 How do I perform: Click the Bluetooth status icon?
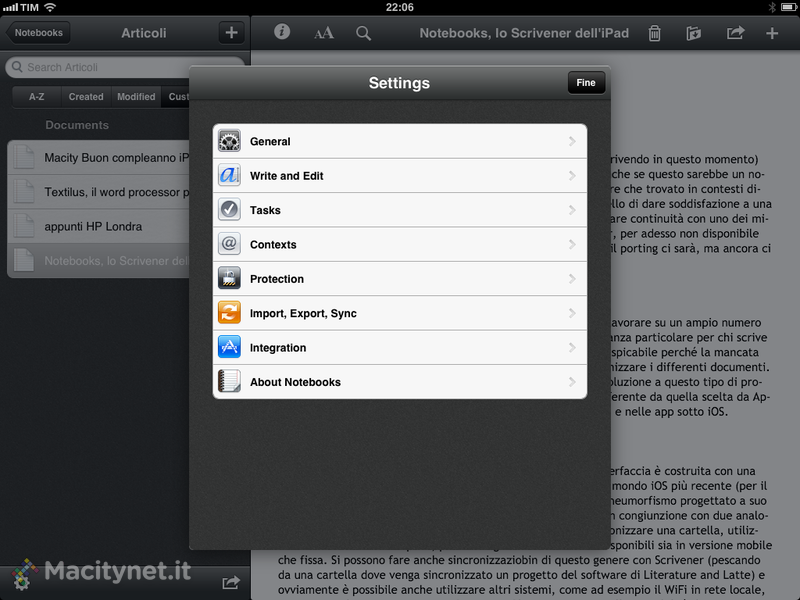772,7
